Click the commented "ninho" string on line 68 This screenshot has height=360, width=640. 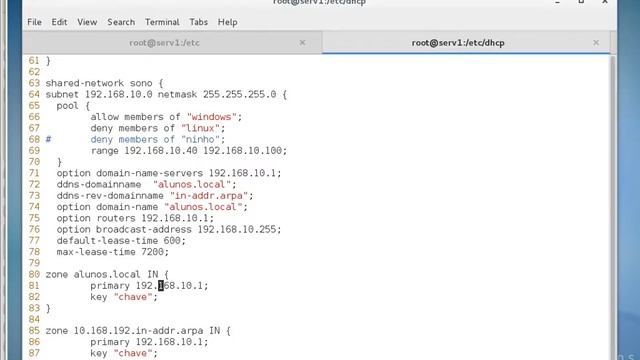click(200, 140)
